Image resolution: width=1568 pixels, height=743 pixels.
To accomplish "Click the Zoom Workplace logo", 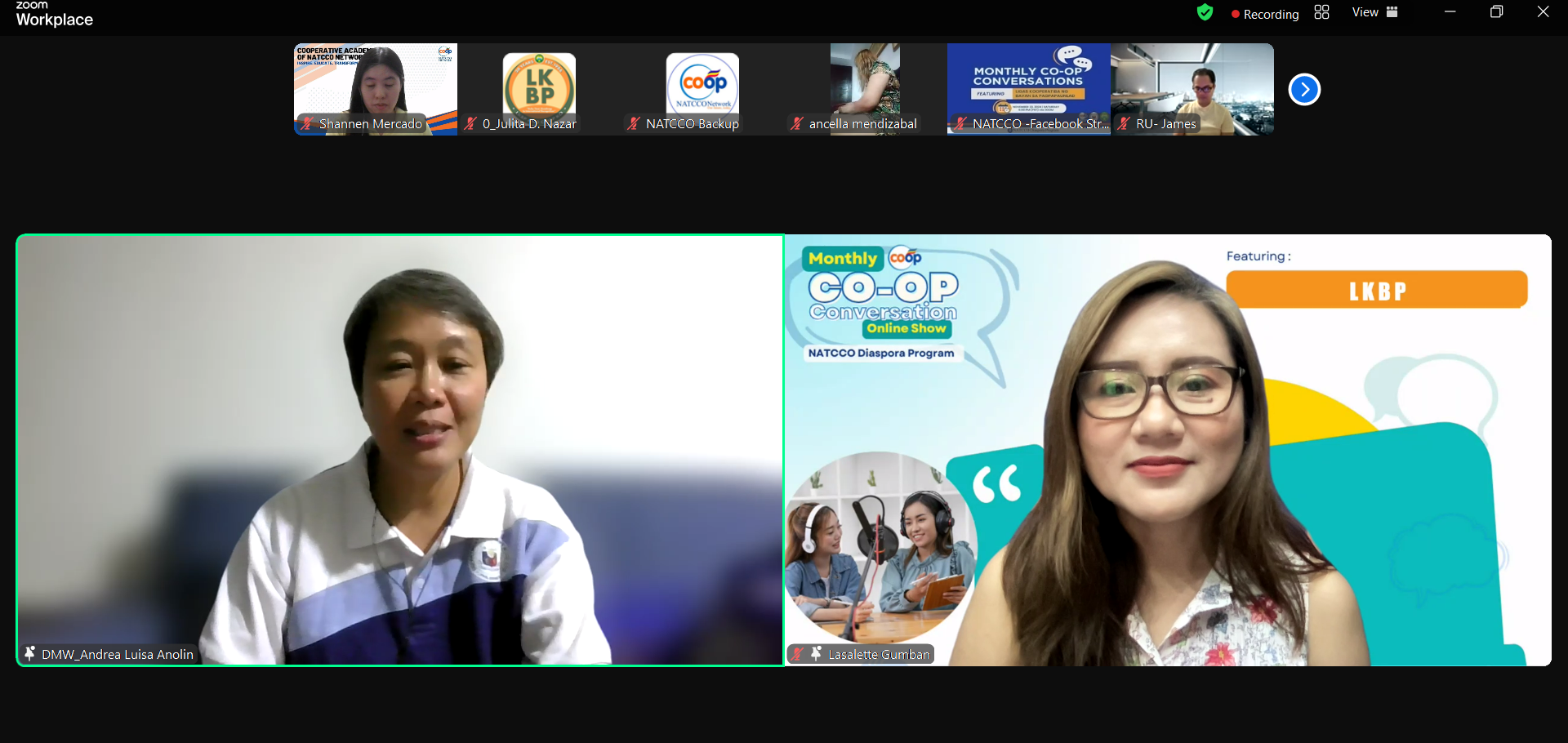I will (x=54, y=14).
